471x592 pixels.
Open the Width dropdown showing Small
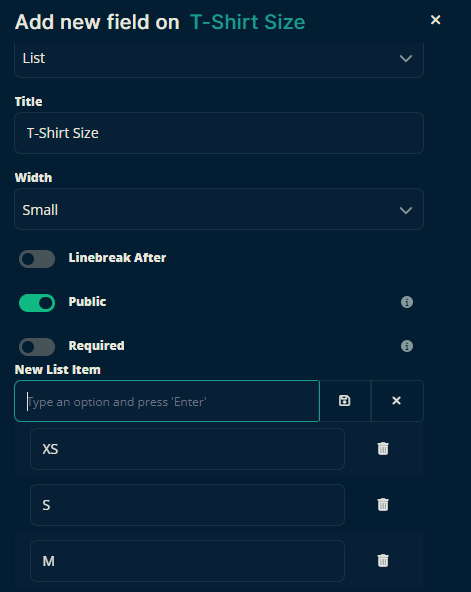click(x=219, y=209)
